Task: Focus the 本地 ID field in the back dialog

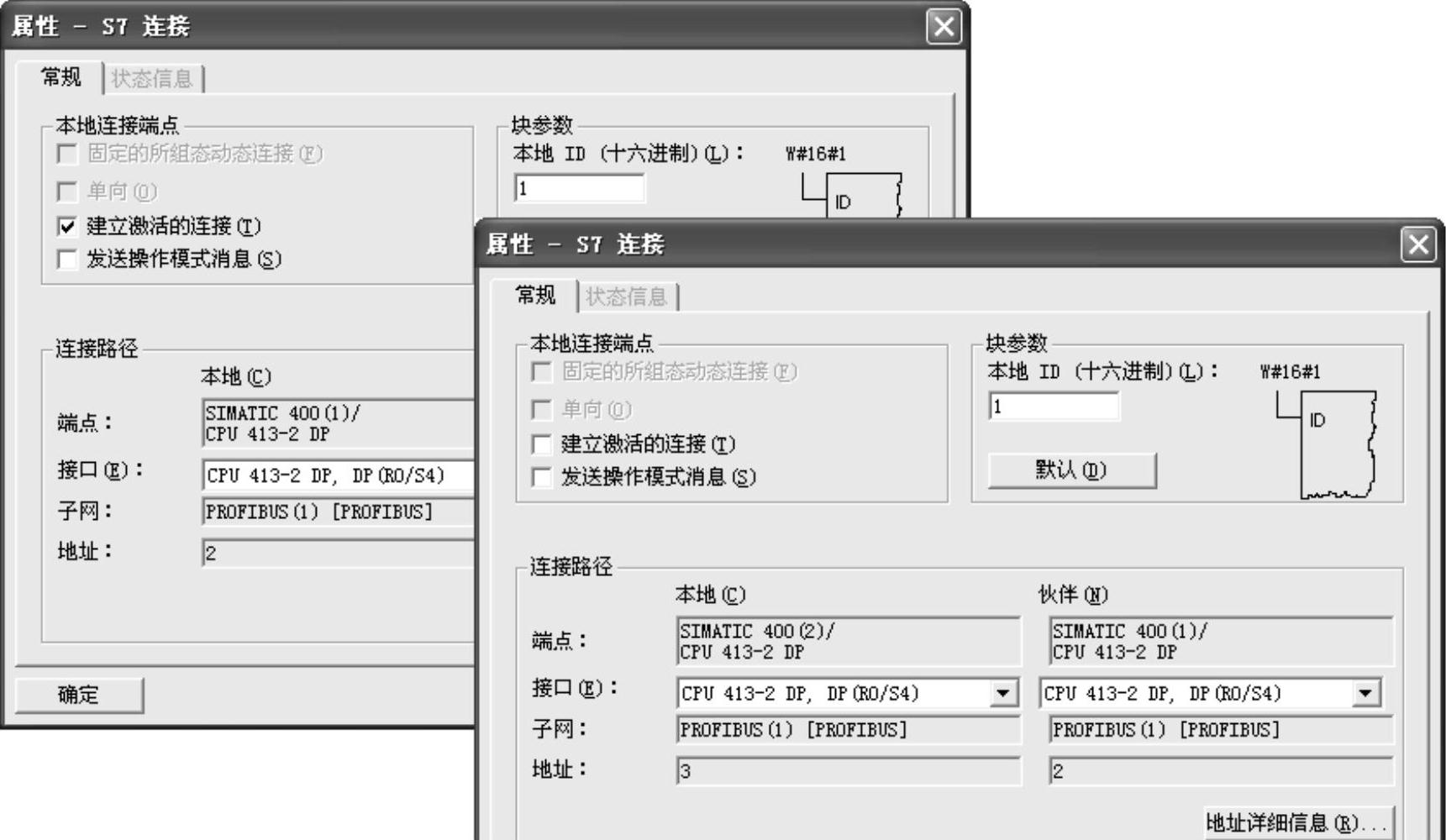Action: tap(579, 188)
